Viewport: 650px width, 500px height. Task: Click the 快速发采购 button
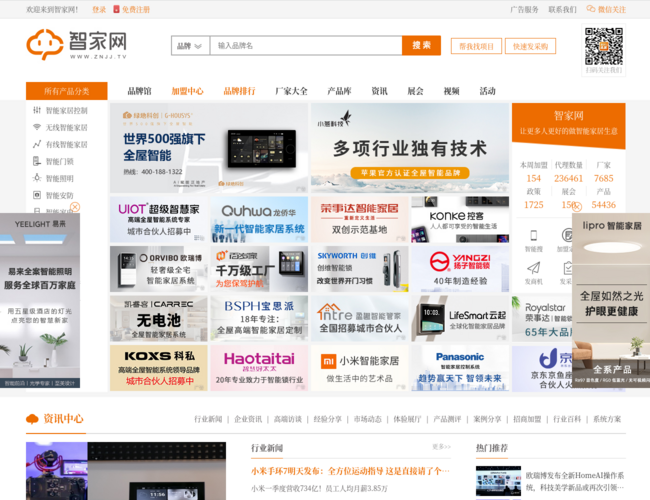click(530, 46)
